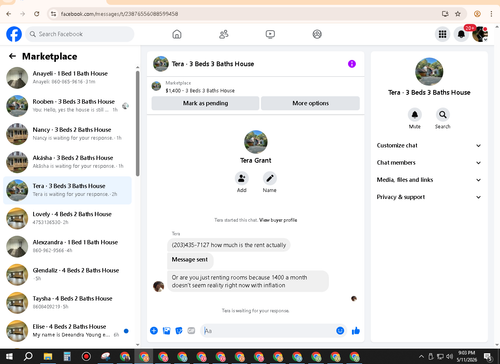Viewport: 500px width, 364px height.
Task: Expand Media, files and links section
Action: [x=429, y=180]
